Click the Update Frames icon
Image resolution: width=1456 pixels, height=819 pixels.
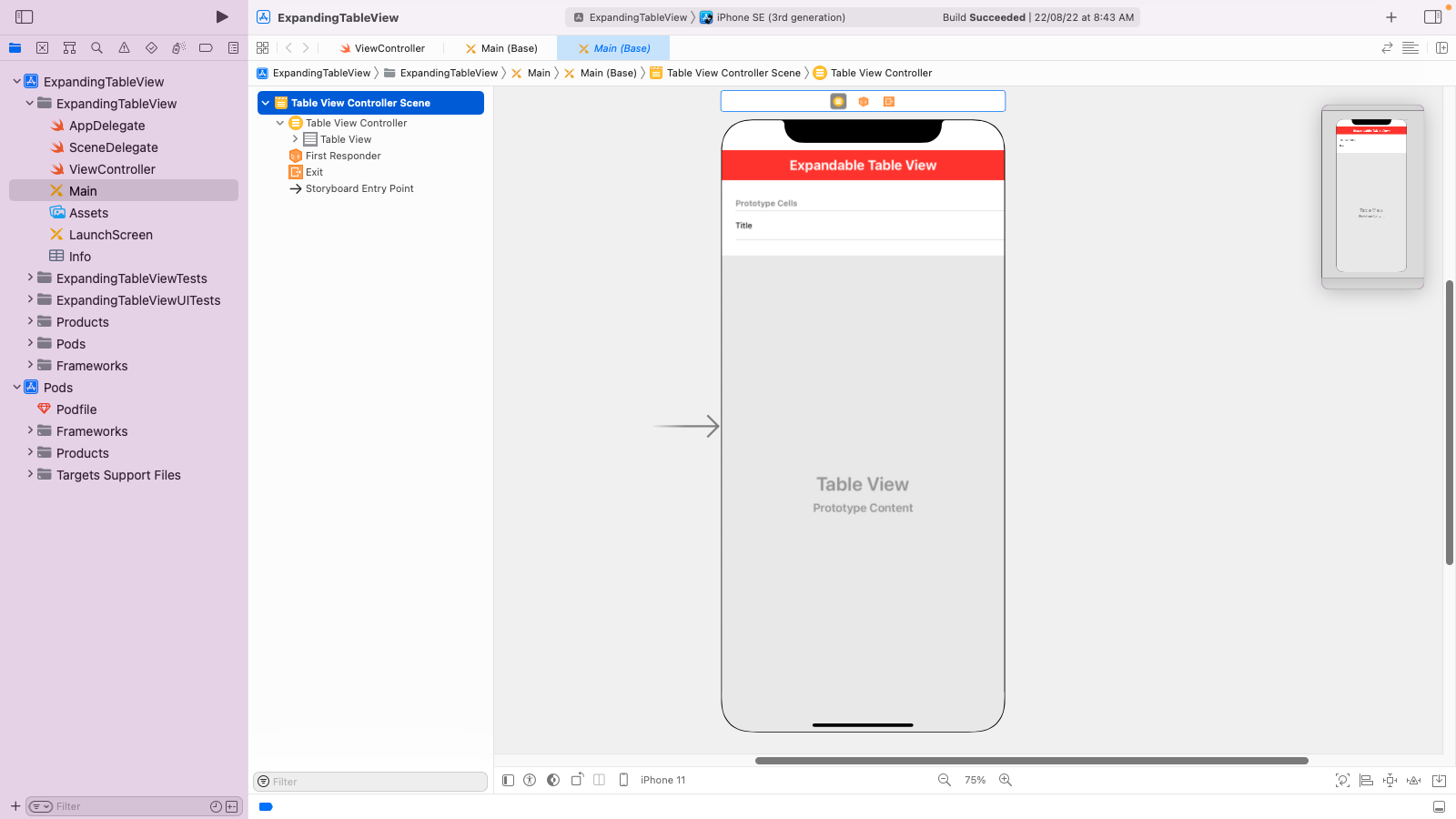(1342, 780)
